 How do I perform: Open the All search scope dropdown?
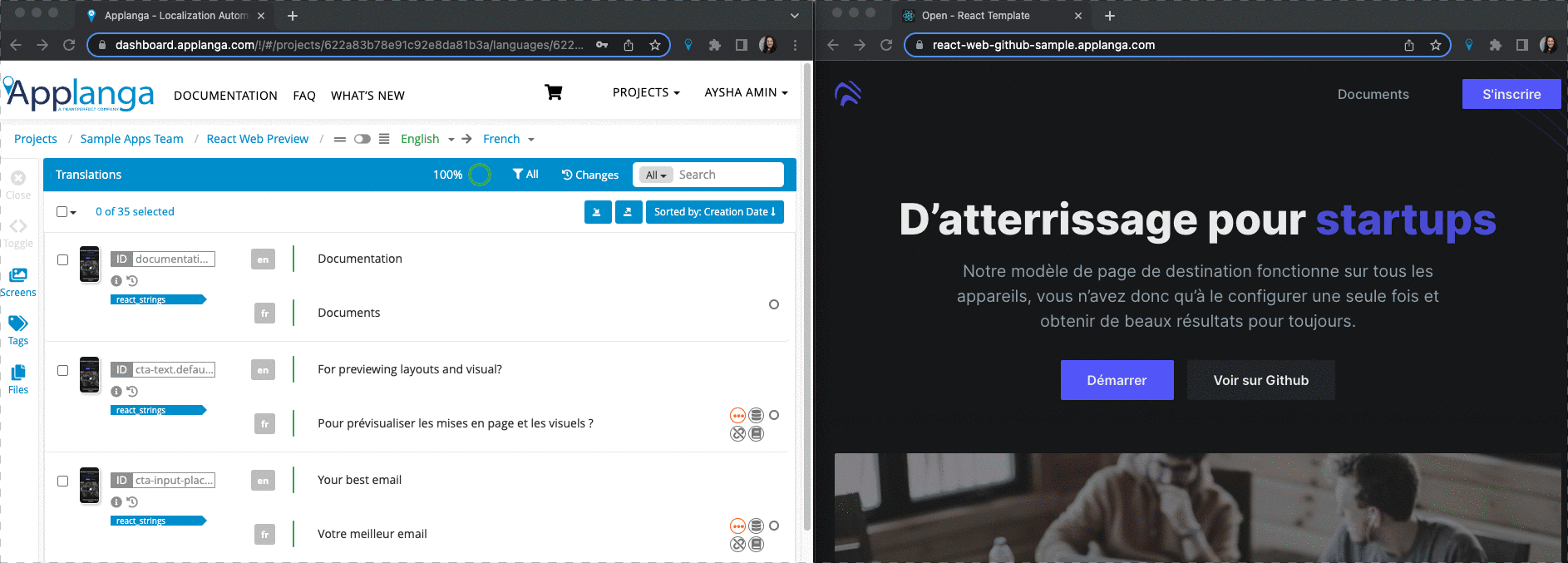tap(656, 175)
